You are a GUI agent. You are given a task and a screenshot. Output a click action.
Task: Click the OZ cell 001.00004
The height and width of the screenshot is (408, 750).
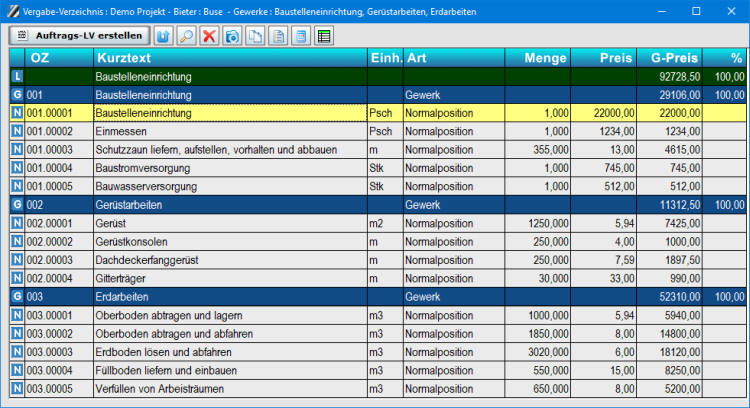pyautogui.click(x=59, y=168)
